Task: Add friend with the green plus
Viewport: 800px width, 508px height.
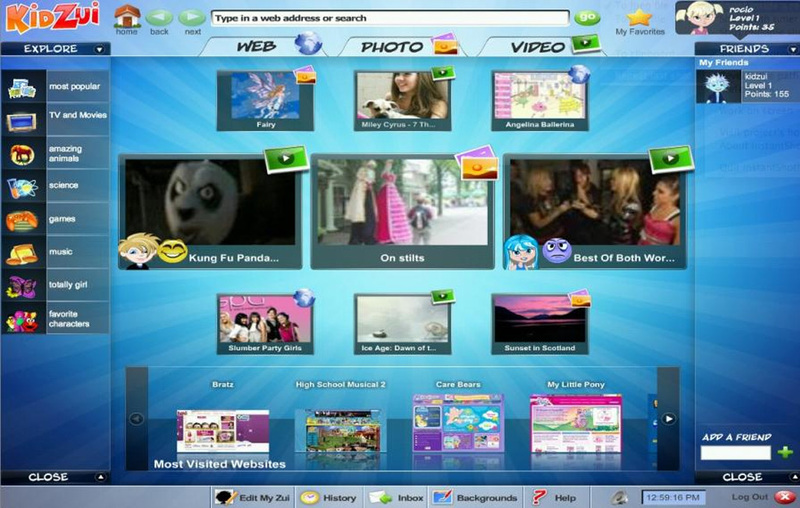Action: (785, 452)
